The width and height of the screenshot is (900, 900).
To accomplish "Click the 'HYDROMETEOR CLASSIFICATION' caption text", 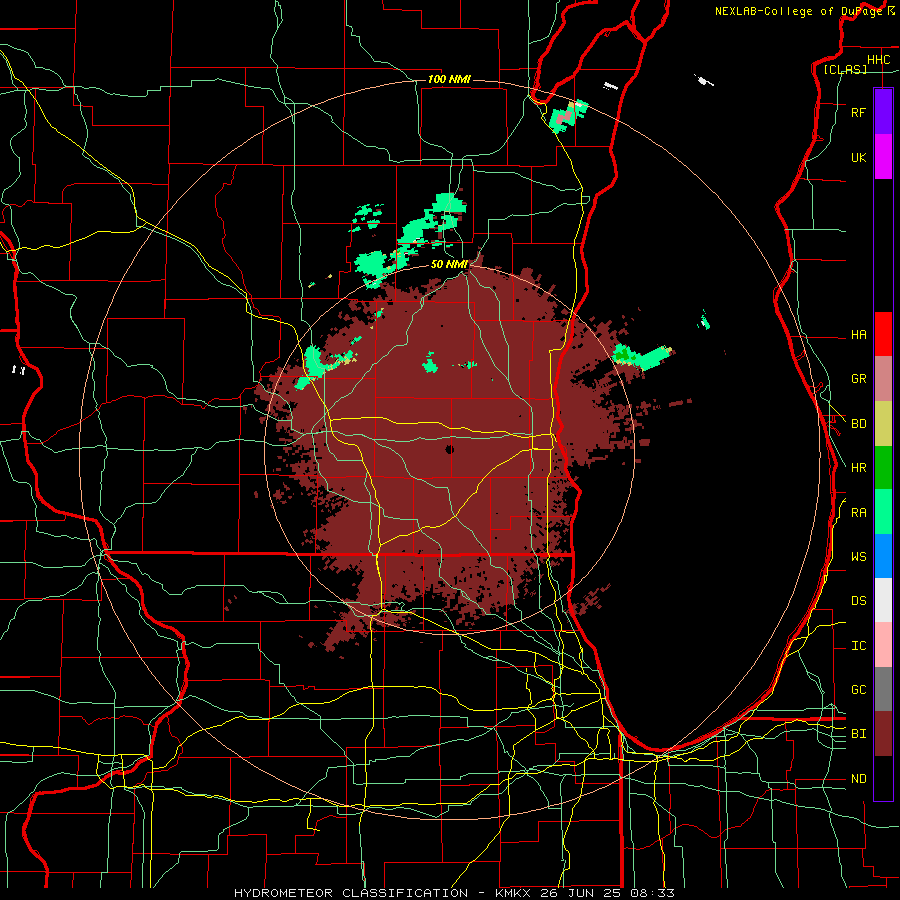I will tap(351, 893).
